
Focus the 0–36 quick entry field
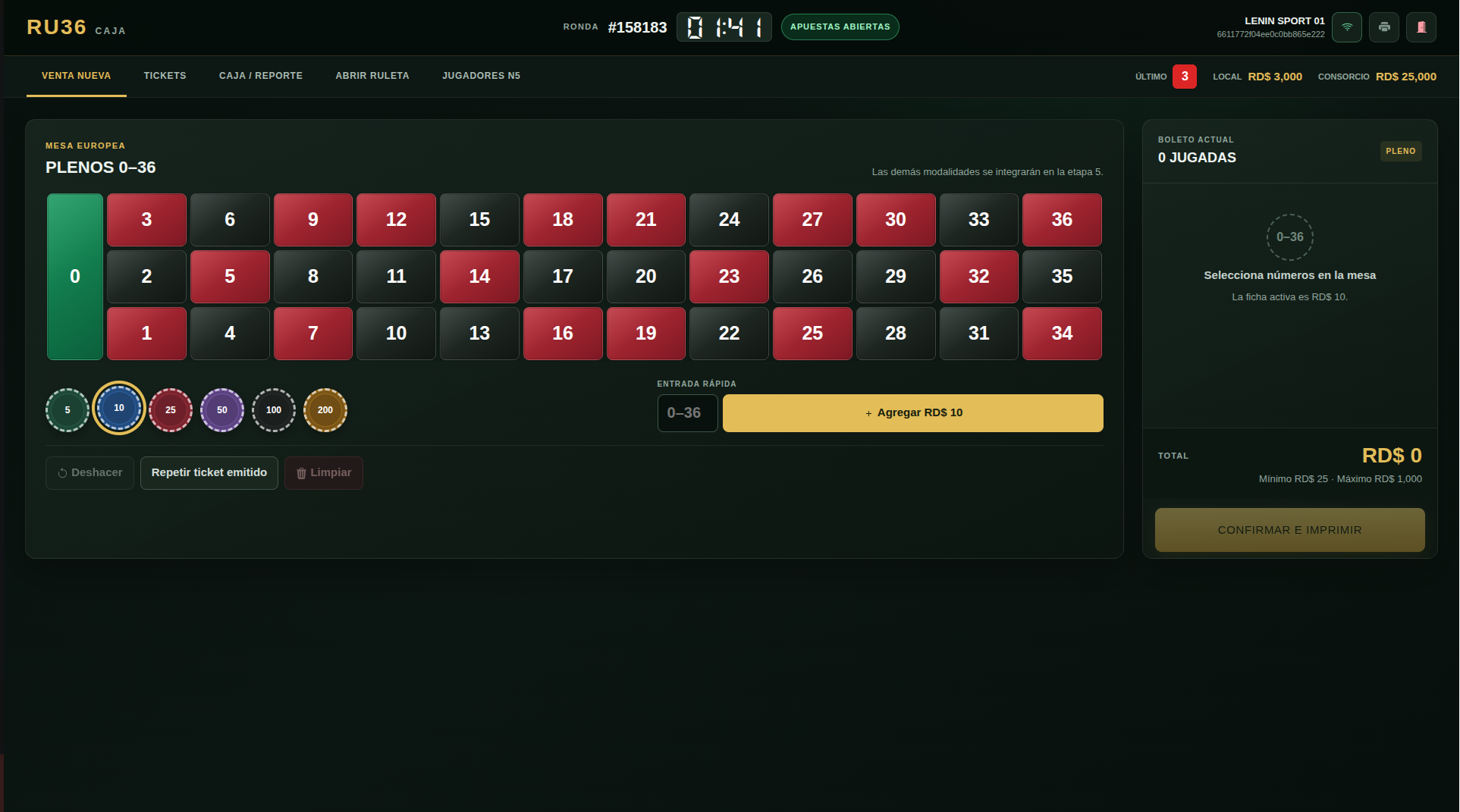687,413
